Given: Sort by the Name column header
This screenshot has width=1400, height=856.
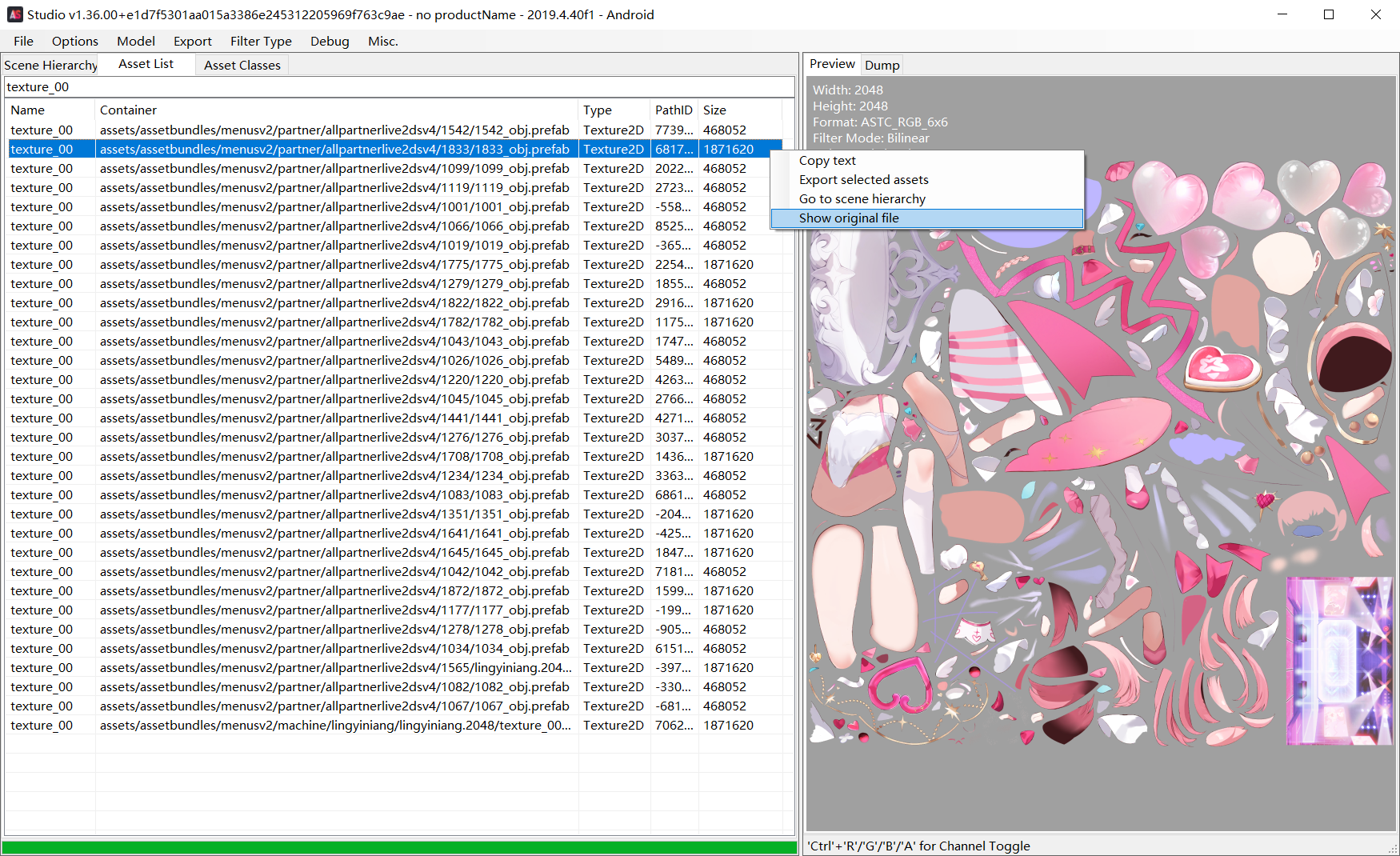Looking at the screenshot, I should [50, 110].
